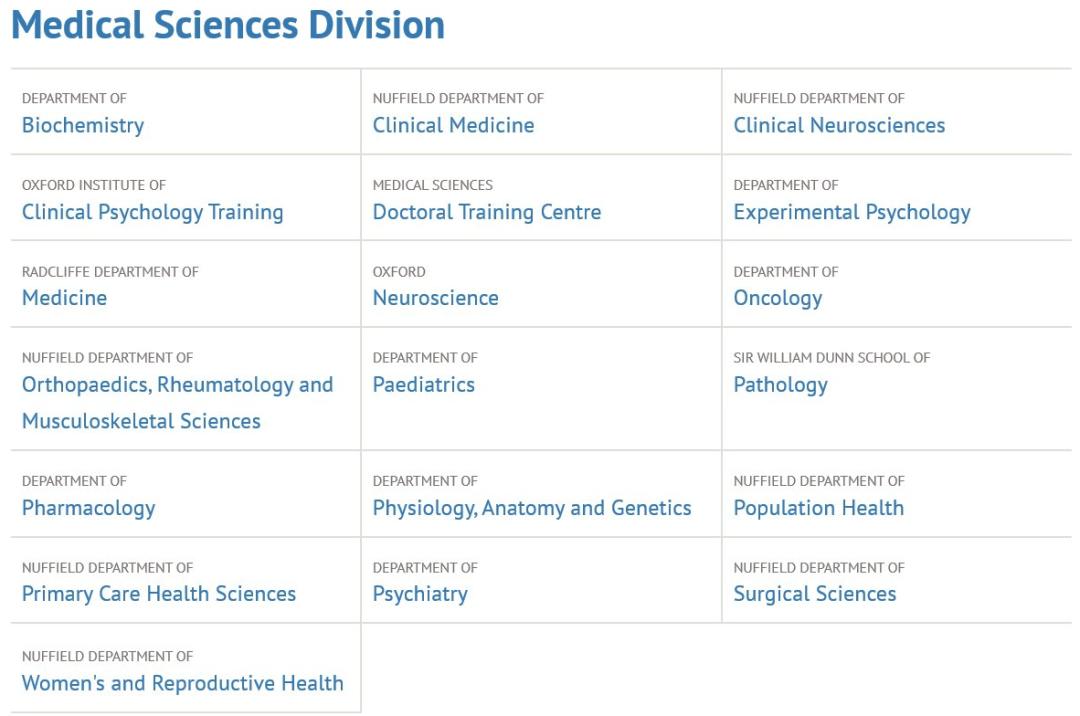Open the Department of Oncology link
The height and width of the screenshot is (716, 1080).
777,298
